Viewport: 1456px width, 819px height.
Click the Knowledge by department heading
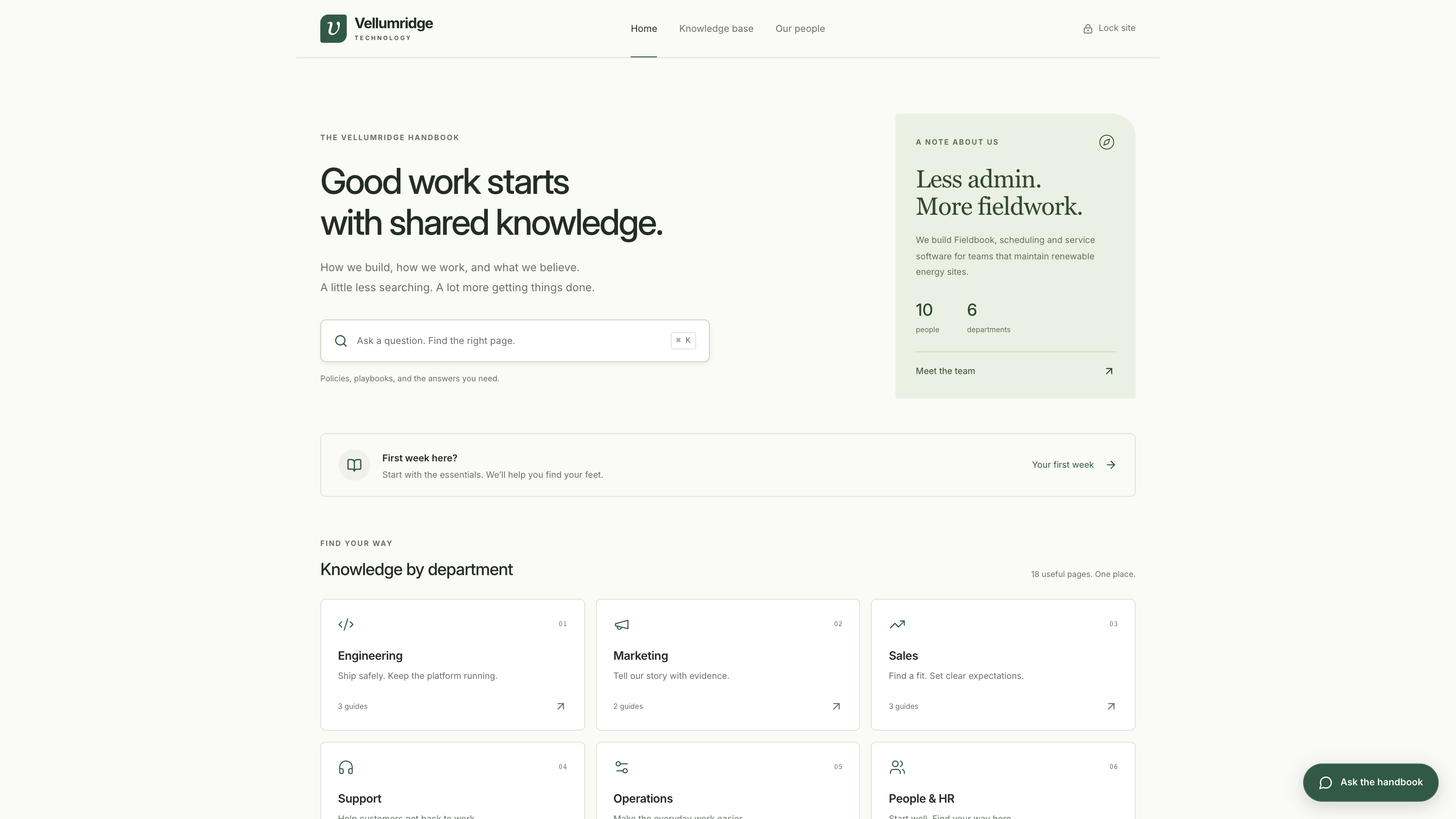[417, 569]
